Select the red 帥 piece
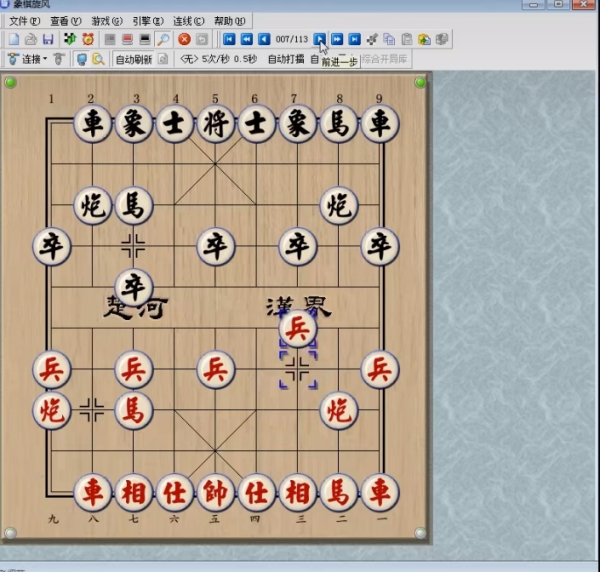 [215, 491]
